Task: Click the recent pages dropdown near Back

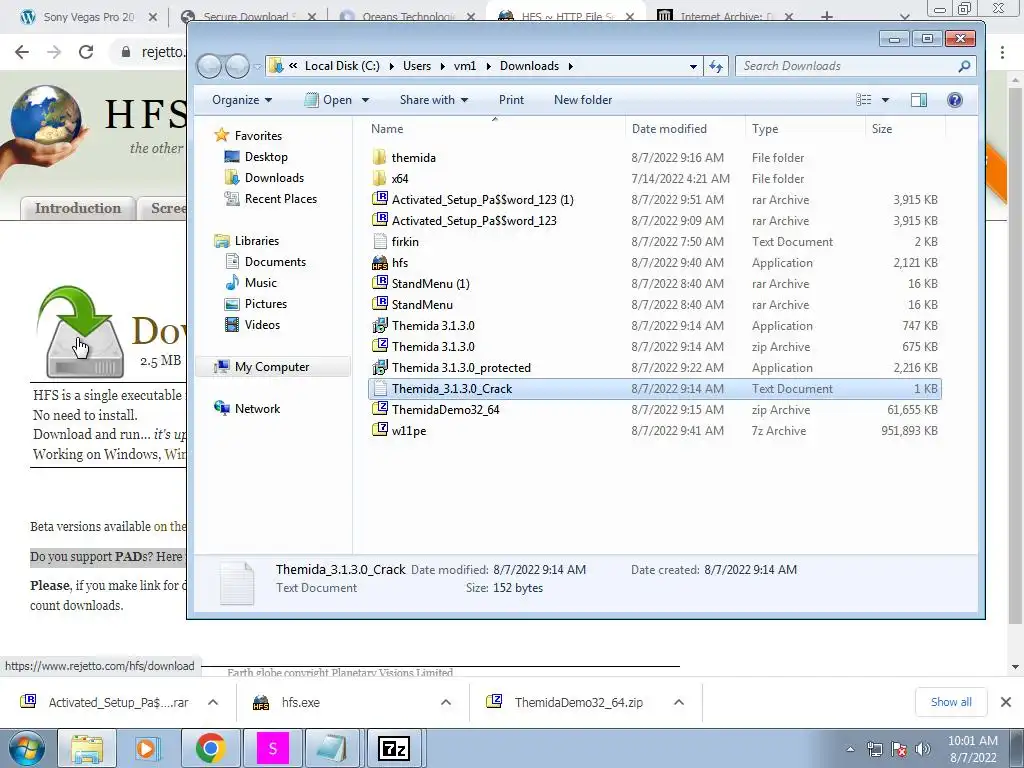Action: [257, 67]
